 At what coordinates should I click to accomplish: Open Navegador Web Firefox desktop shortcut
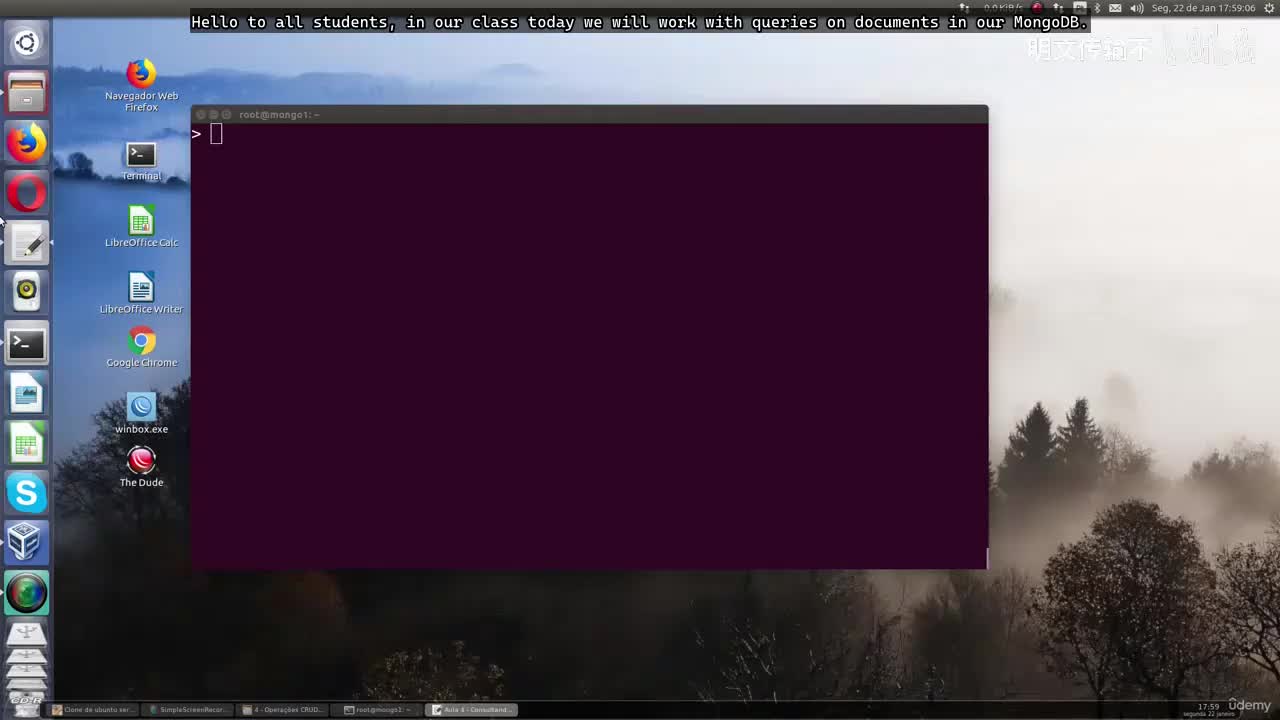[141, 85]
